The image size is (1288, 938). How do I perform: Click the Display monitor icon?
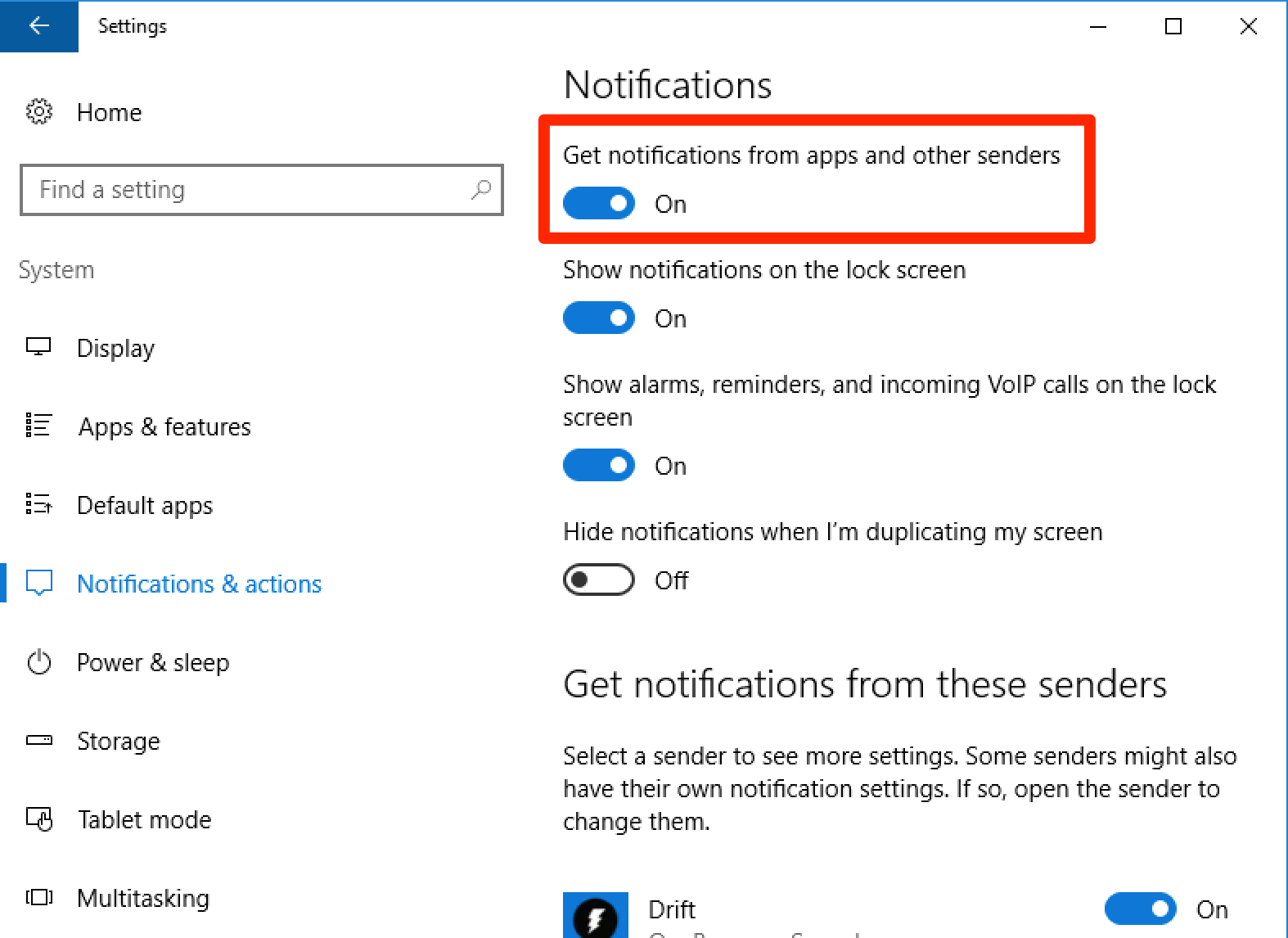pos(38,347)
